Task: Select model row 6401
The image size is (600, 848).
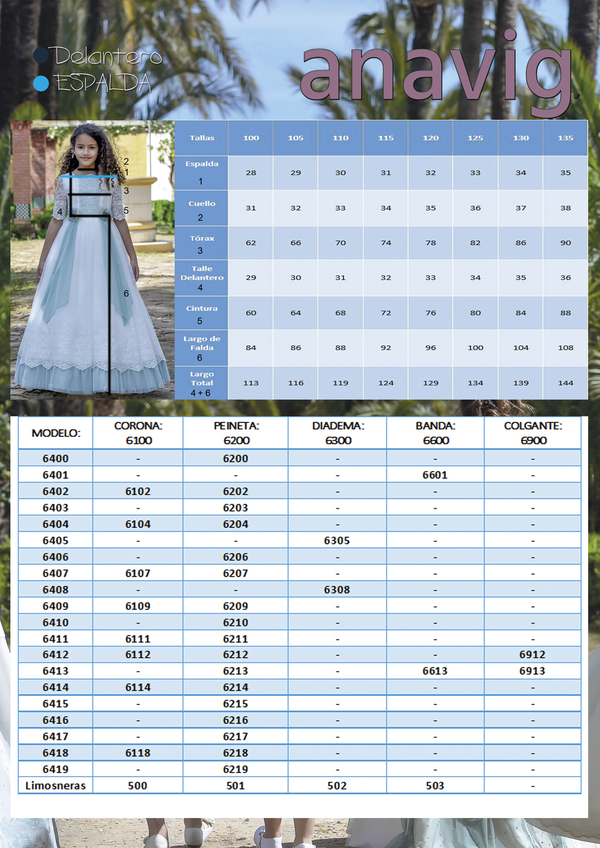Action: 300,475
